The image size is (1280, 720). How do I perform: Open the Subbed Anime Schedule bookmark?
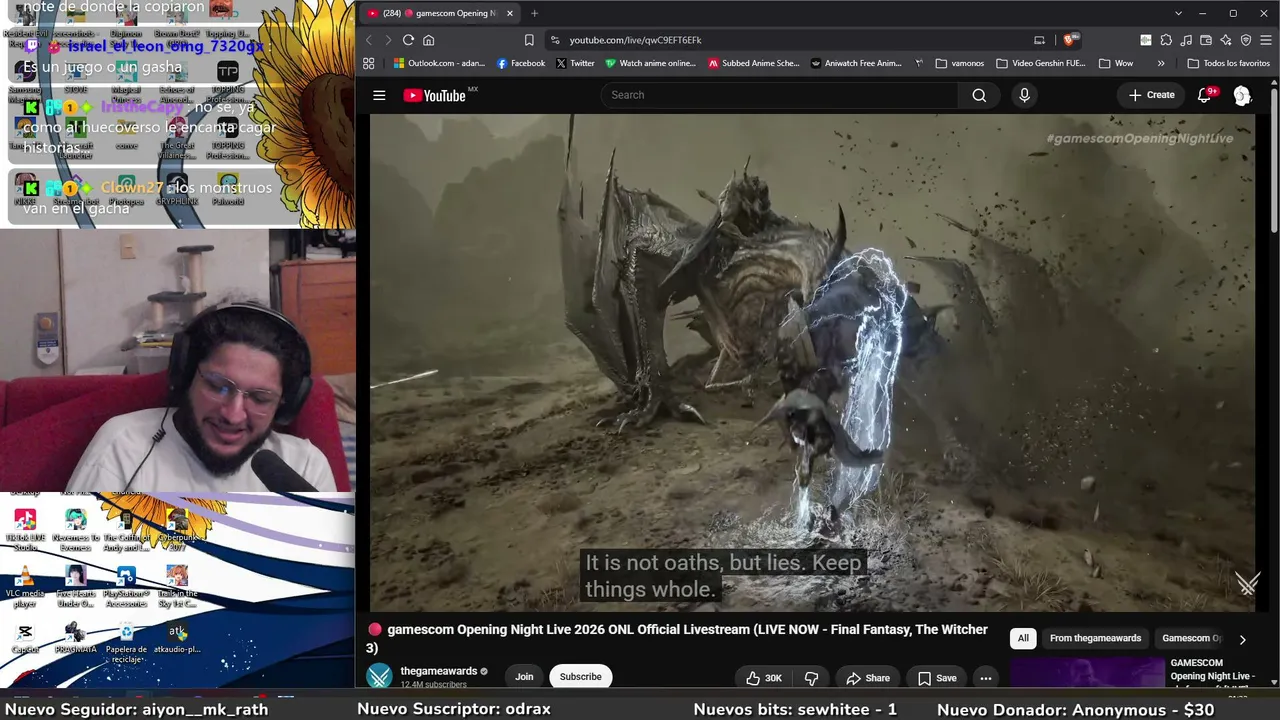coord(754,63)
